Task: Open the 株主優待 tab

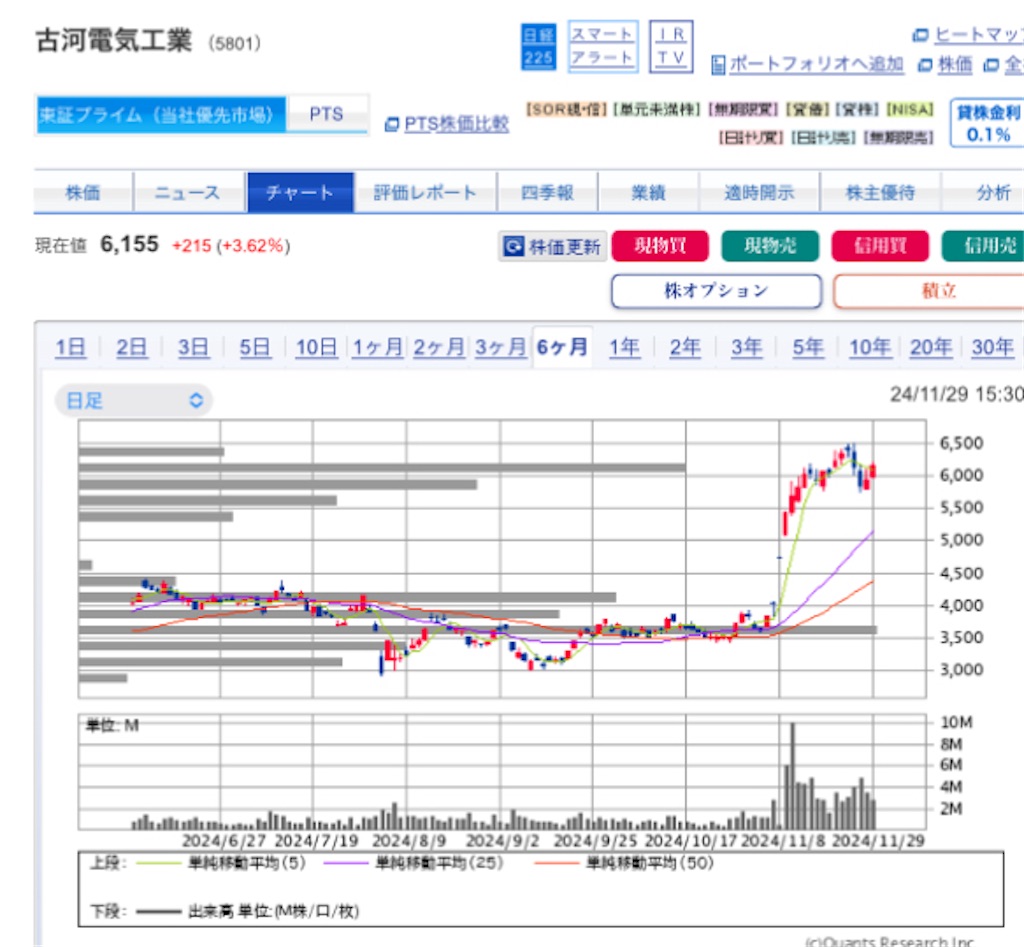Action: click(880, 193)
